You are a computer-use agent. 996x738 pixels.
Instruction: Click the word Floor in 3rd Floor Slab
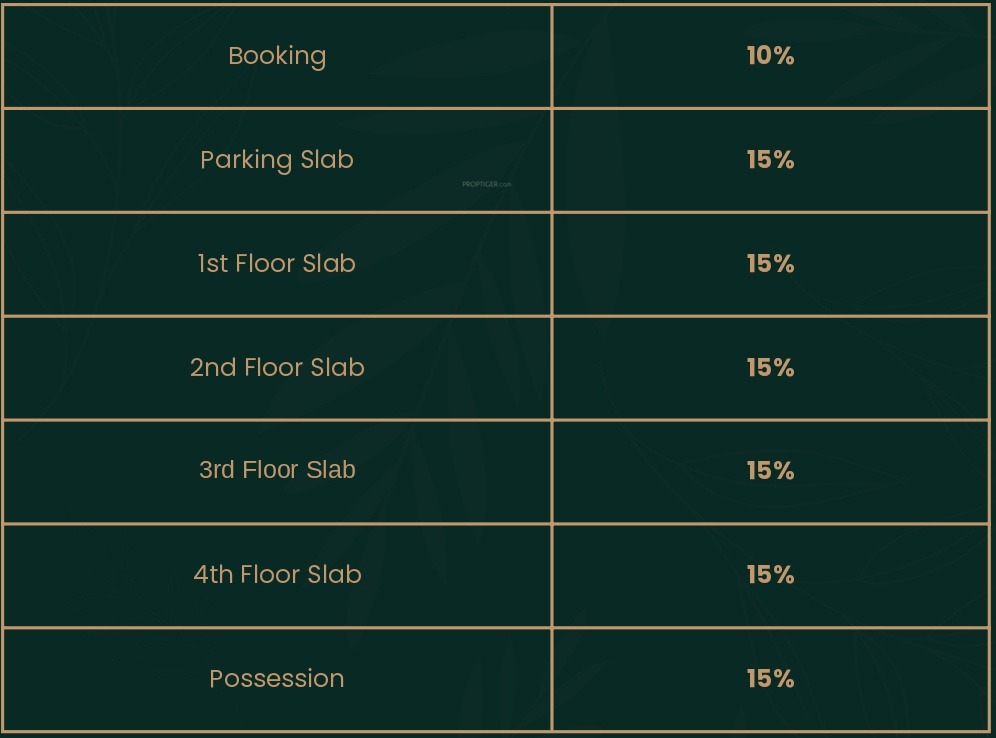coord(270,470)
